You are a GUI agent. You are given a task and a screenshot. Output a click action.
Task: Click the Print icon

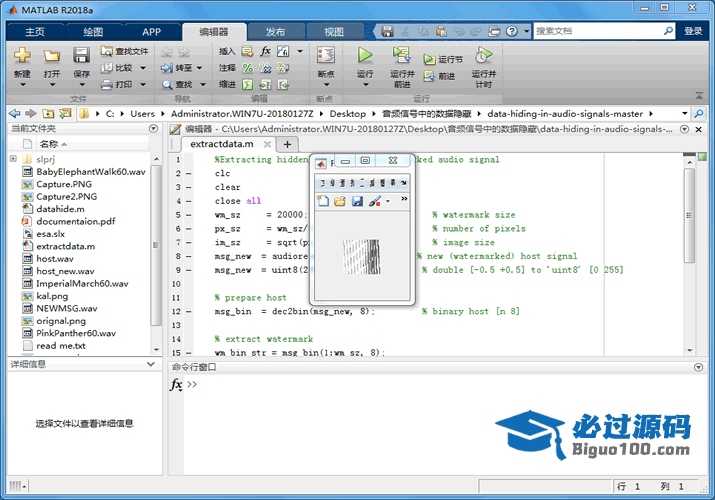click(x=107, y=85)
